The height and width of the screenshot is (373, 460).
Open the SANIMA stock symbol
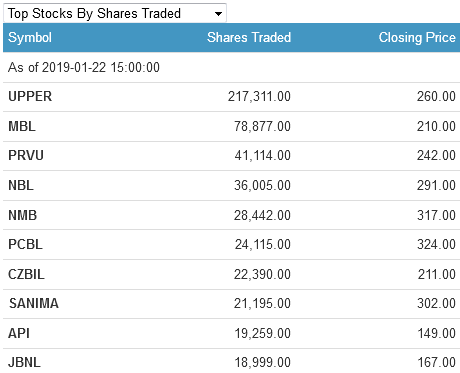(34, 303)
